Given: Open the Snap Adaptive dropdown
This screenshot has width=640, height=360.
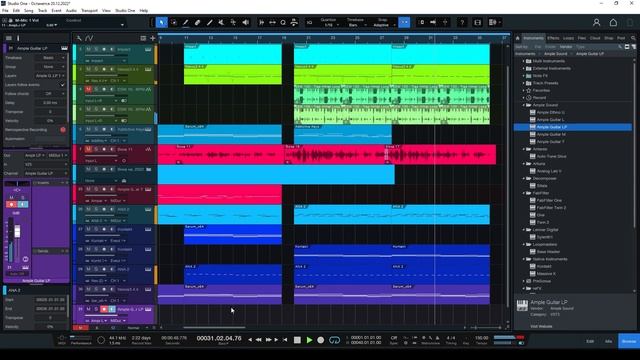Looking at the screenshot, I should pyautogui.click(x=384, y=25).
